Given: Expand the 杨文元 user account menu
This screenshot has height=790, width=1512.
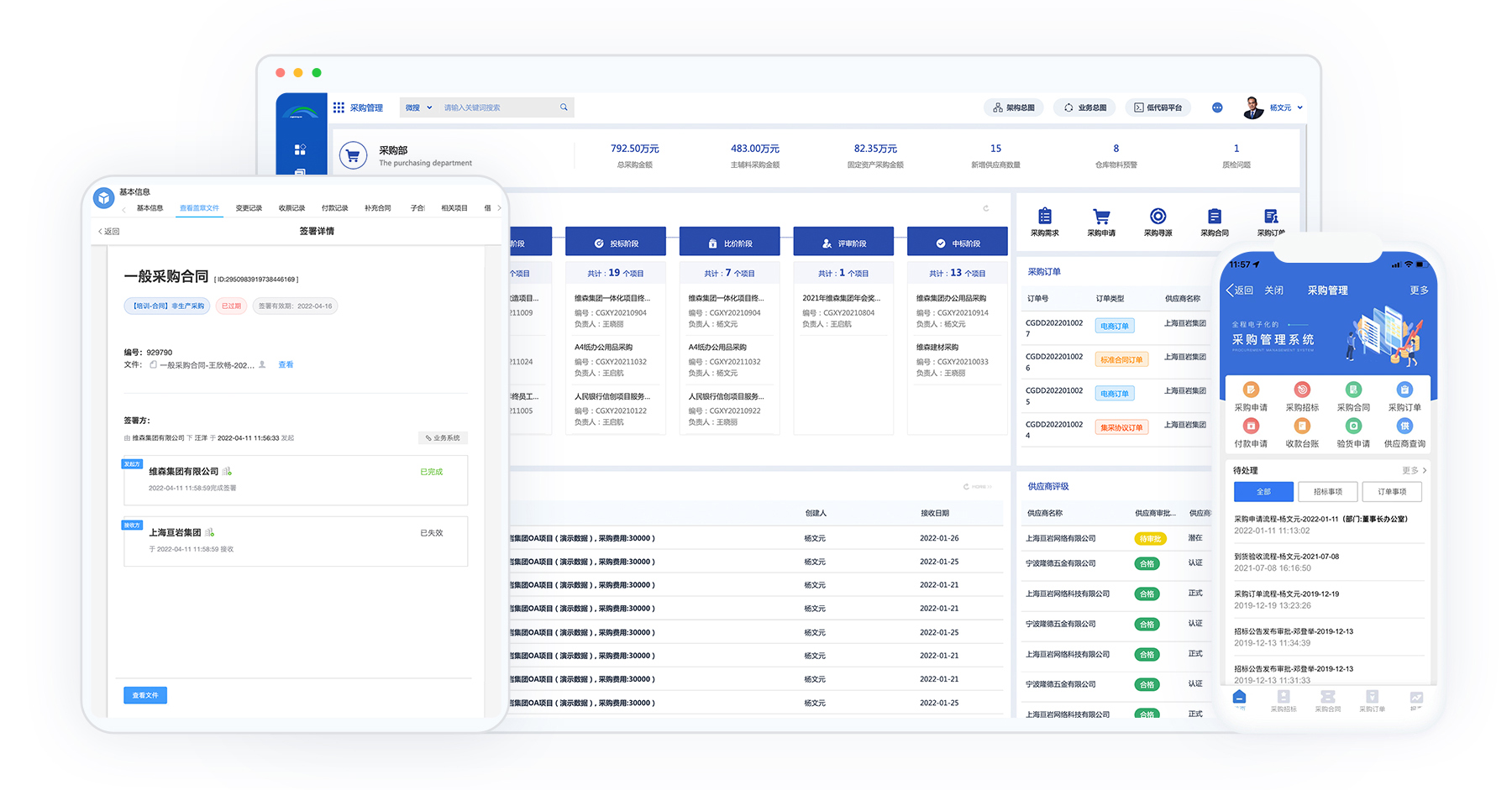Looking at the screenshot, I should click(1285, 107).
